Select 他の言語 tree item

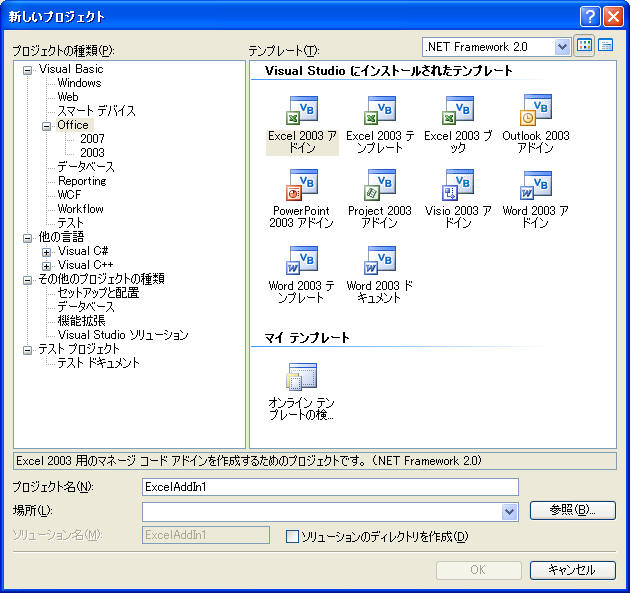pos(61,237)
